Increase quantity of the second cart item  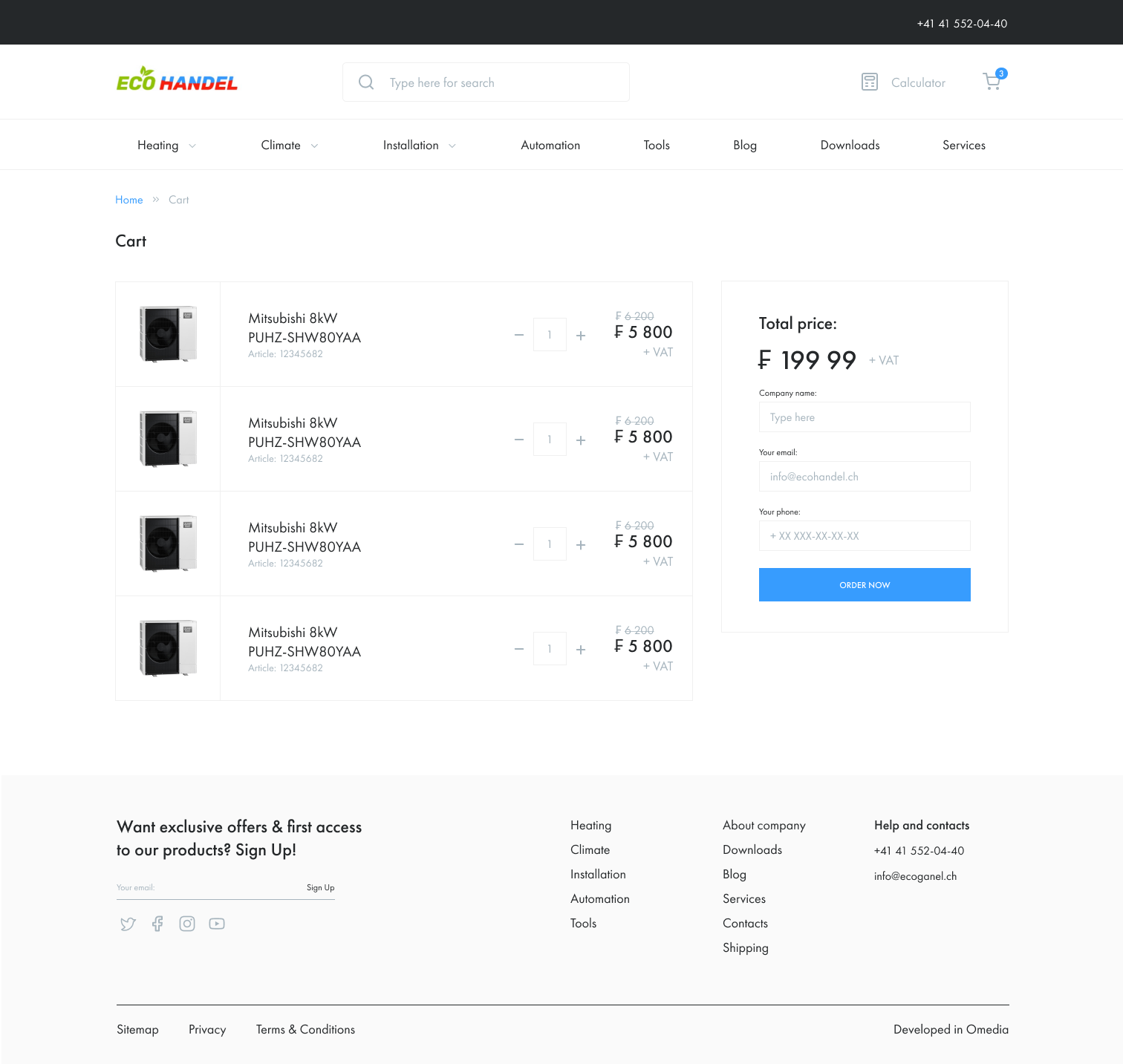click(x=581, y=440)
